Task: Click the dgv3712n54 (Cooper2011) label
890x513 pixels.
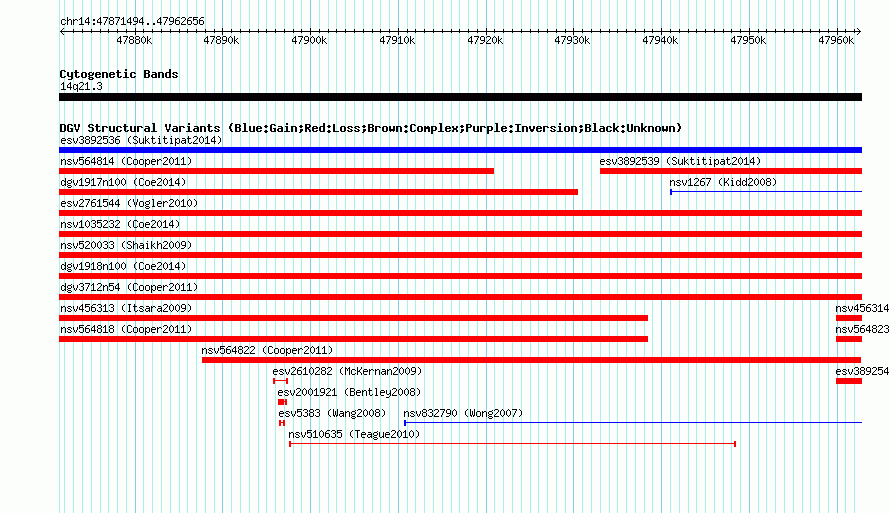Action: click(x=129, y=287)
